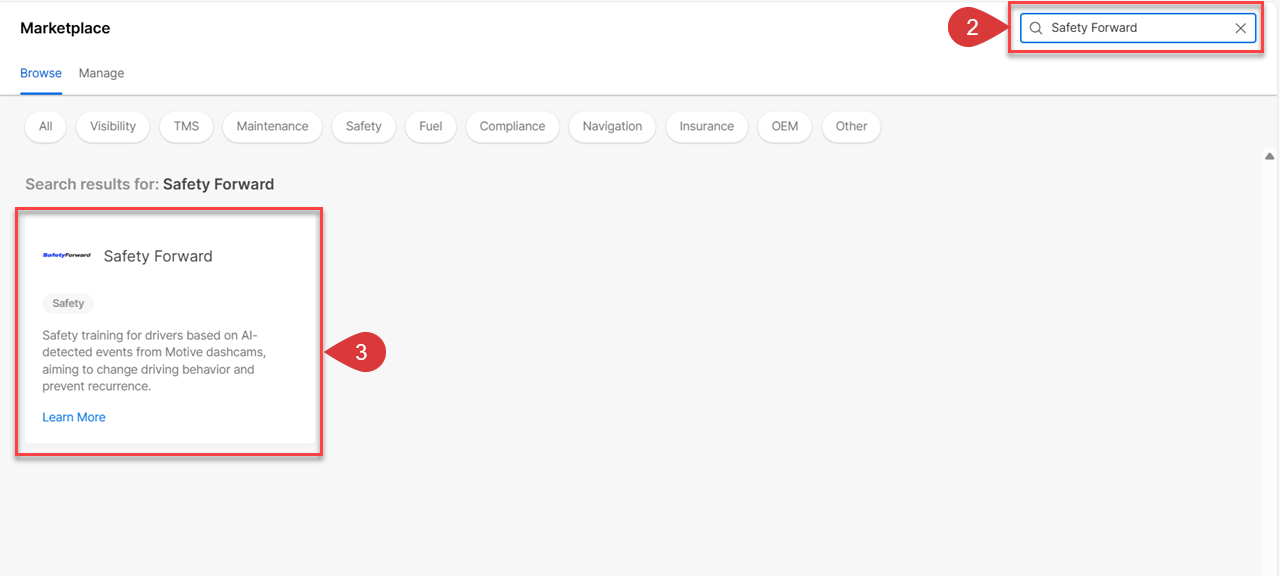Screen dimensions: 1280x576
Task: Open the Safety Forward card title
Action: coord(158,256)
